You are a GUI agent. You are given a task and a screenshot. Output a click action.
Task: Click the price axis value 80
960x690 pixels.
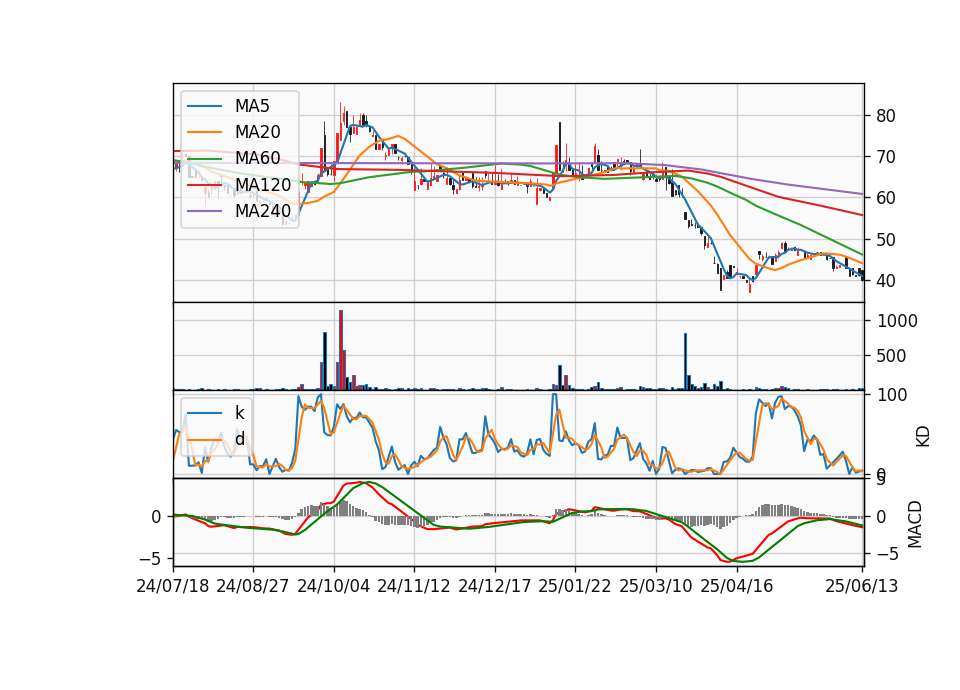(886, 116)
